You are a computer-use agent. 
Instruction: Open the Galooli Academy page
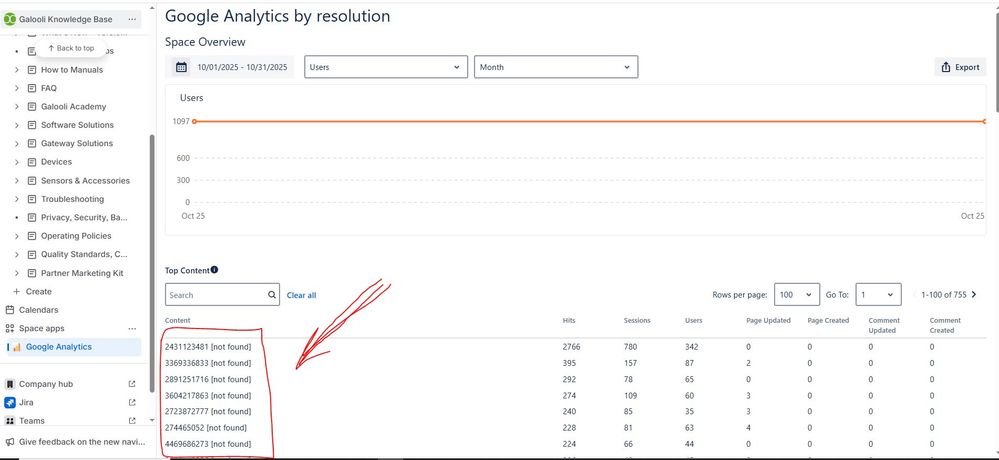coord(73,106)
